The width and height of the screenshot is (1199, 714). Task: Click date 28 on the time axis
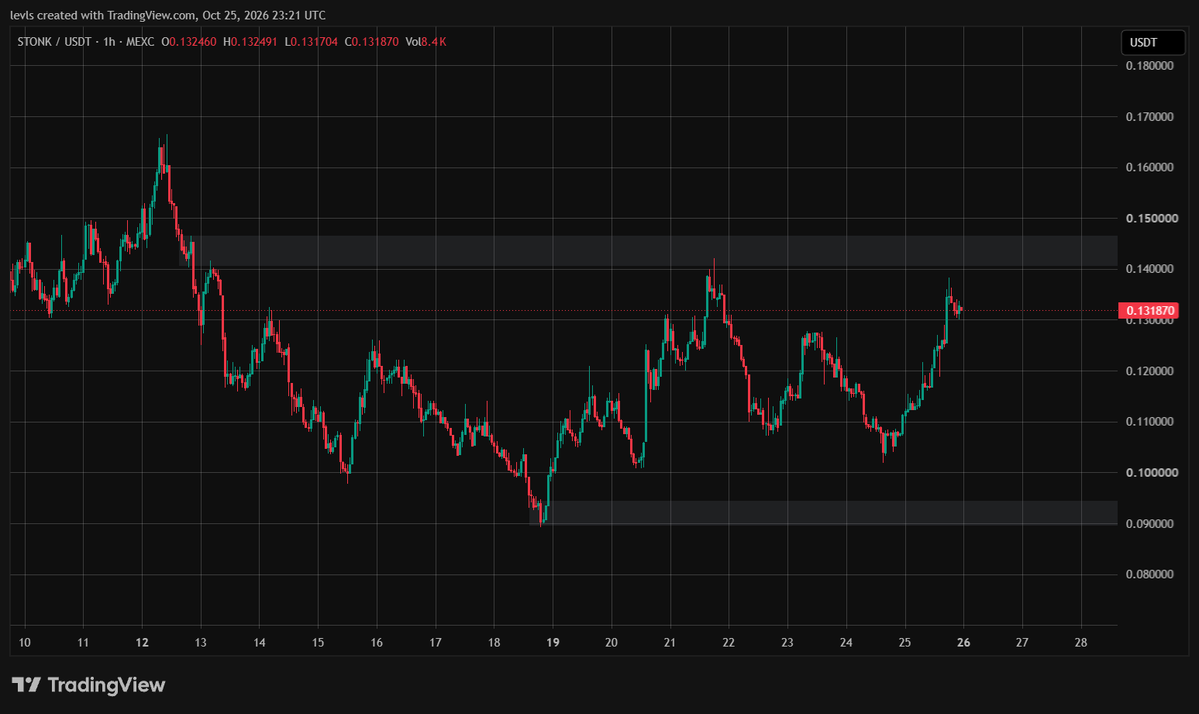click(1080, 643)
